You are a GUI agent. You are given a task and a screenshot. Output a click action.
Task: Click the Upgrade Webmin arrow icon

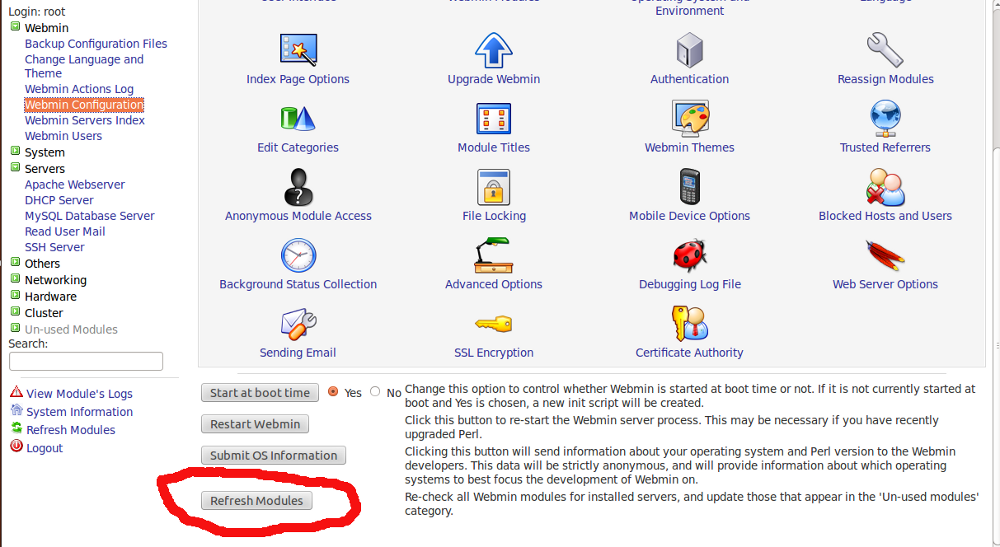click(494, 50)
